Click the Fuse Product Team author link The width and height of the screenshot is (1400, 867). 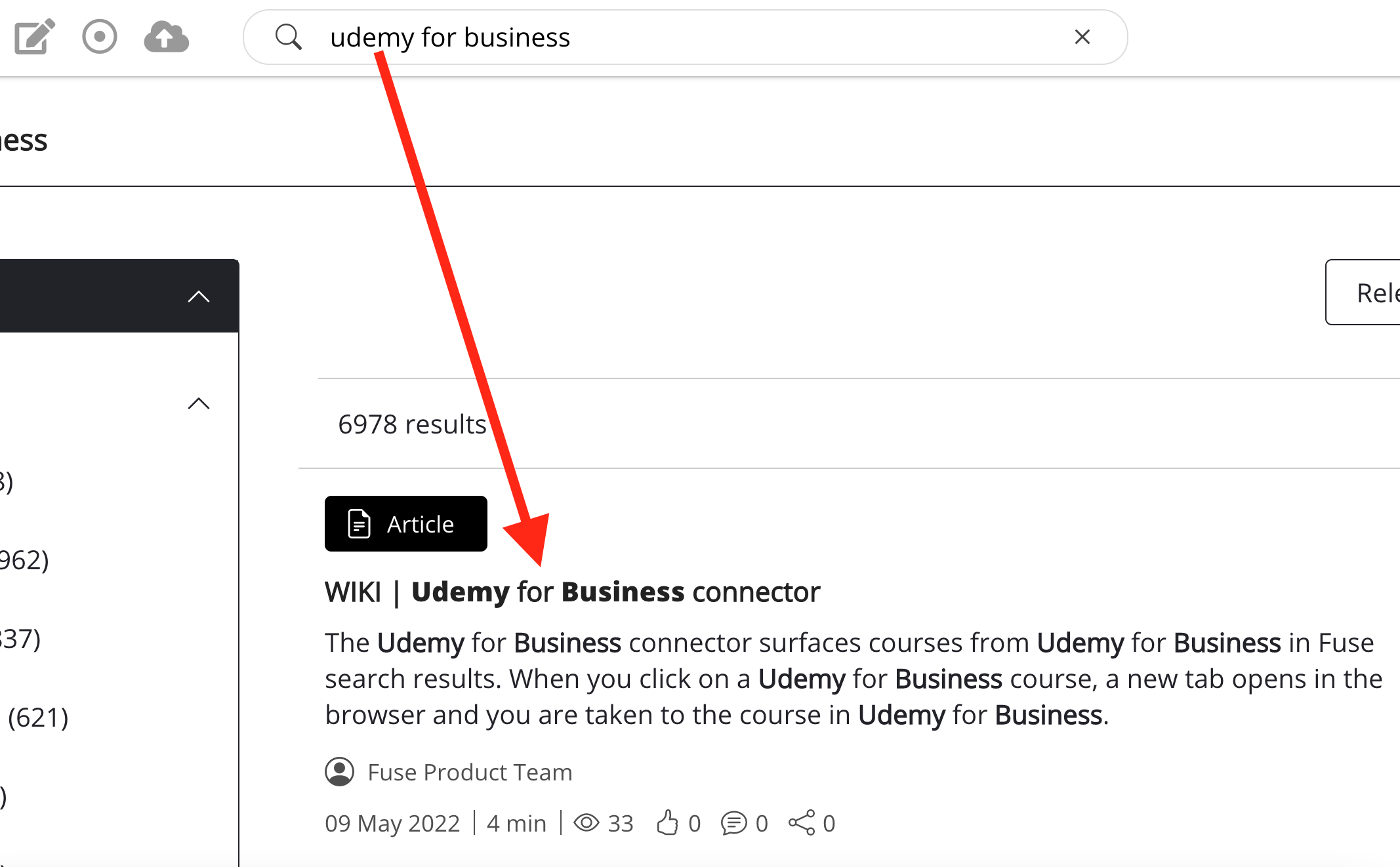(470, 773)
